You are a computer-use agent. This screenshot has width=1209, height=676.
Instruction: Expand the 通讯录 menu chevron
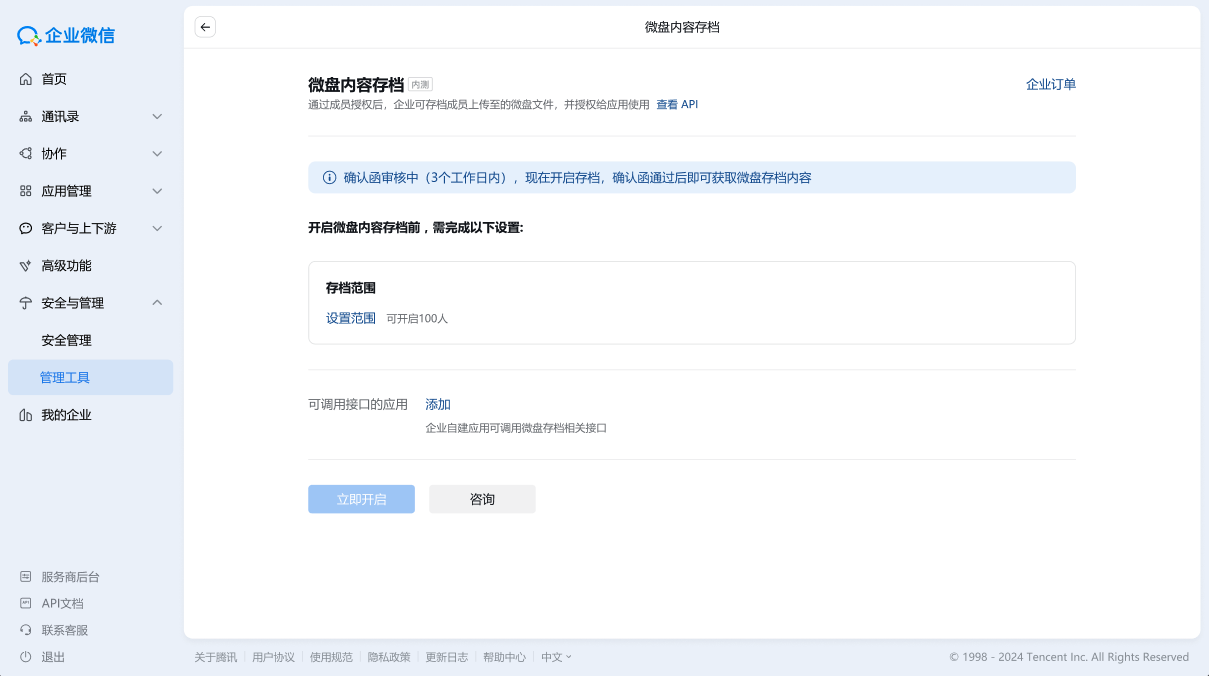click(157, 116)
